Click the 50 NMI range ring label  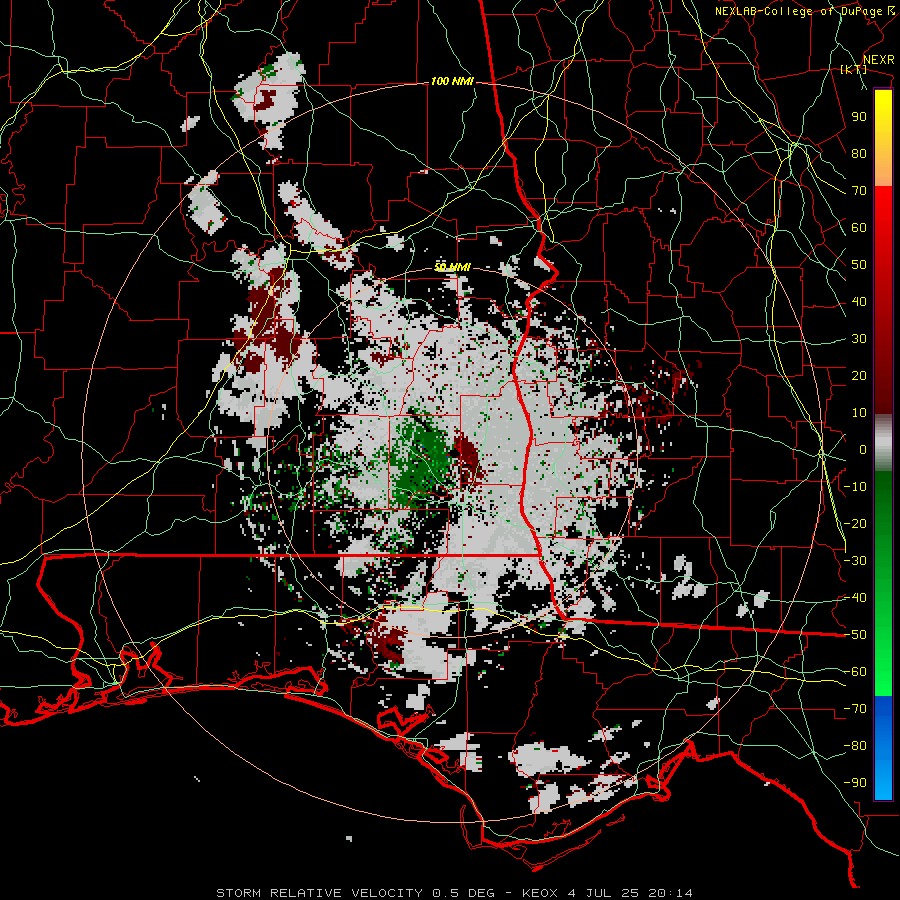452,267
